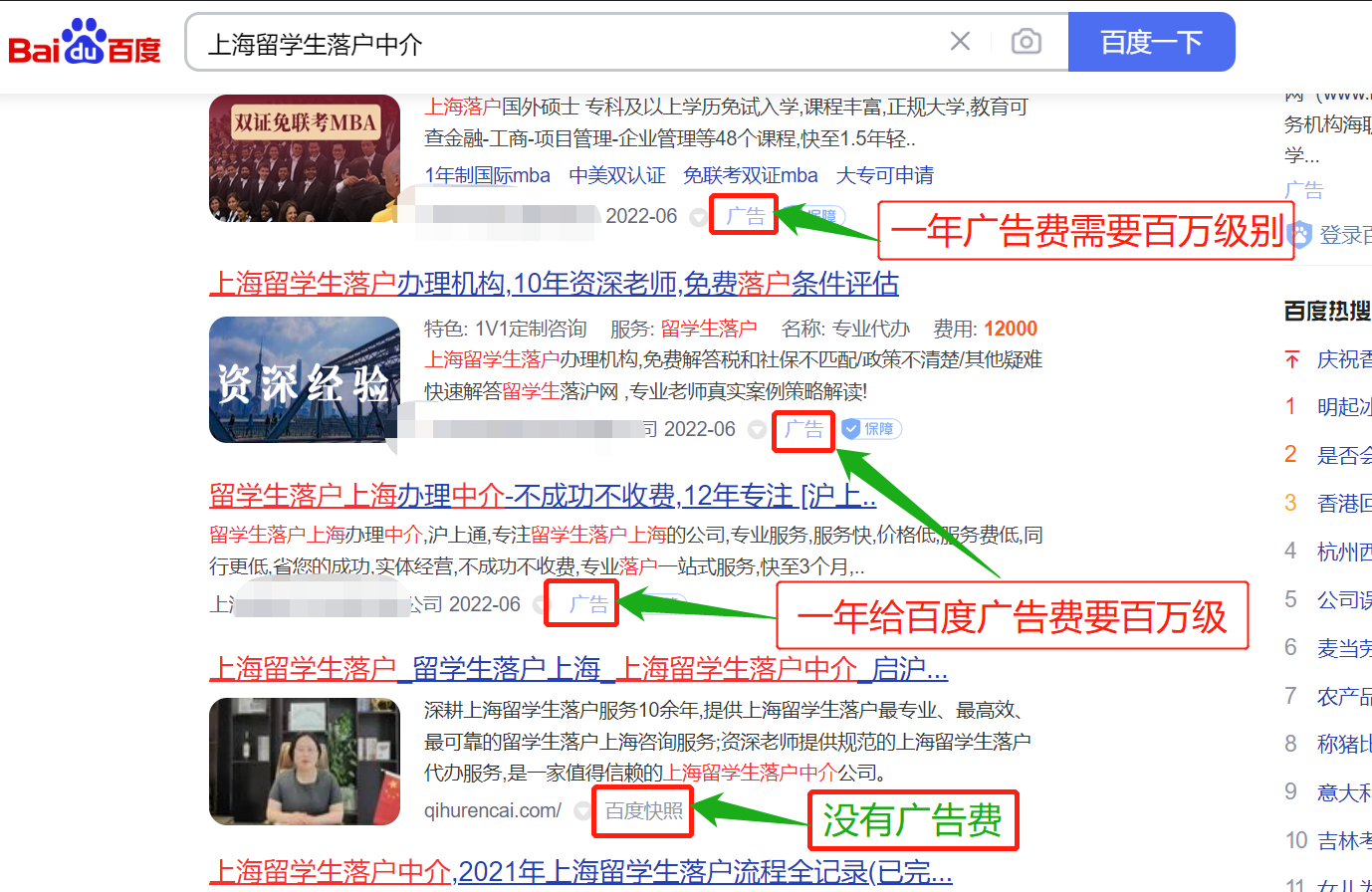Image resolution: width=1372 pixels, height=892 pixels.
Task: Open result 上海留学生落户中介,2021年上海留学生落户流程全记录
Action: [x=580, y=872]
